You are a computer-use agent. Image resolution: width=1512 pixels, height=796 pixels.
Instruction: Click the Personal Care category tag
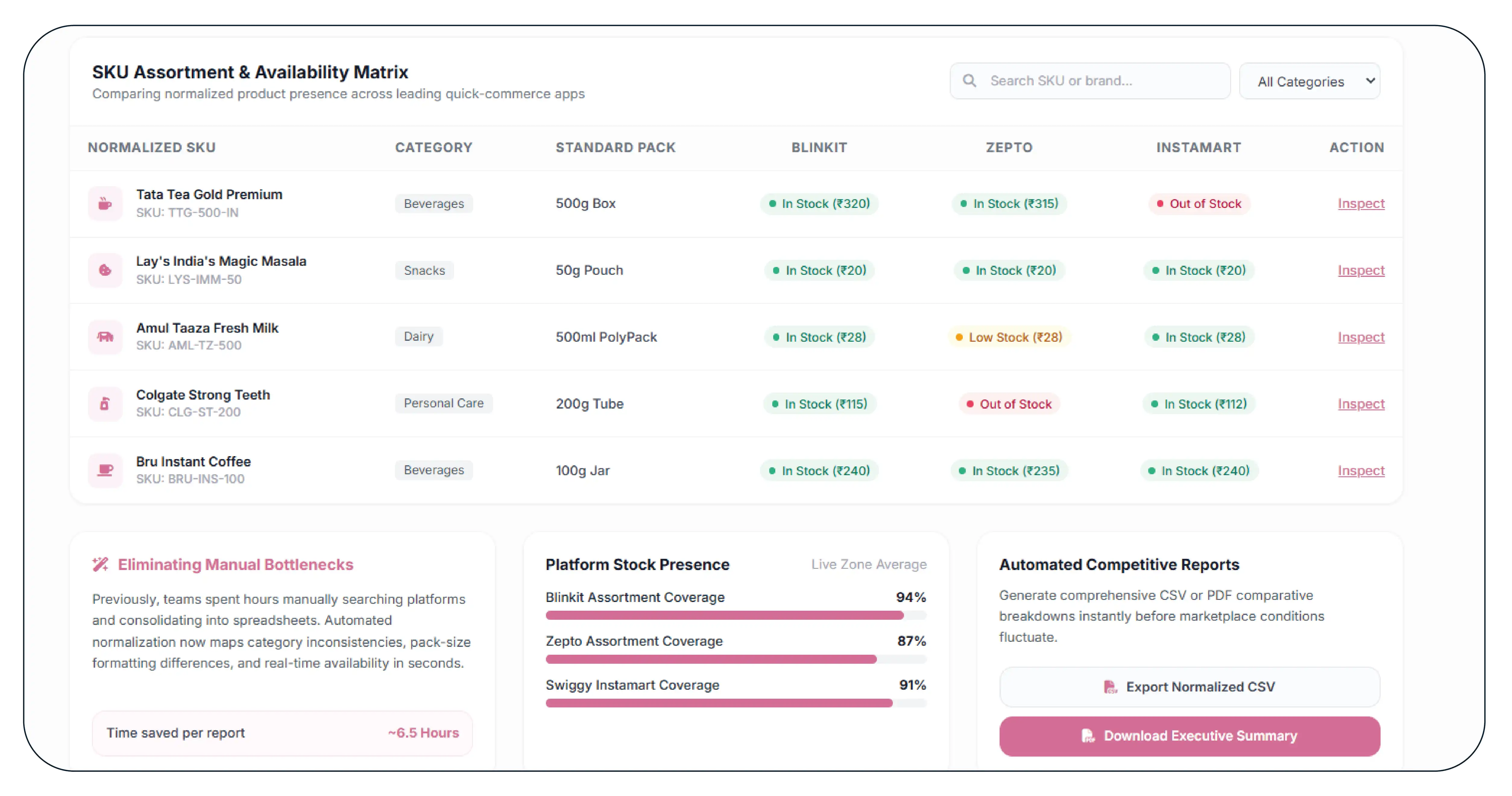[444, 403]
